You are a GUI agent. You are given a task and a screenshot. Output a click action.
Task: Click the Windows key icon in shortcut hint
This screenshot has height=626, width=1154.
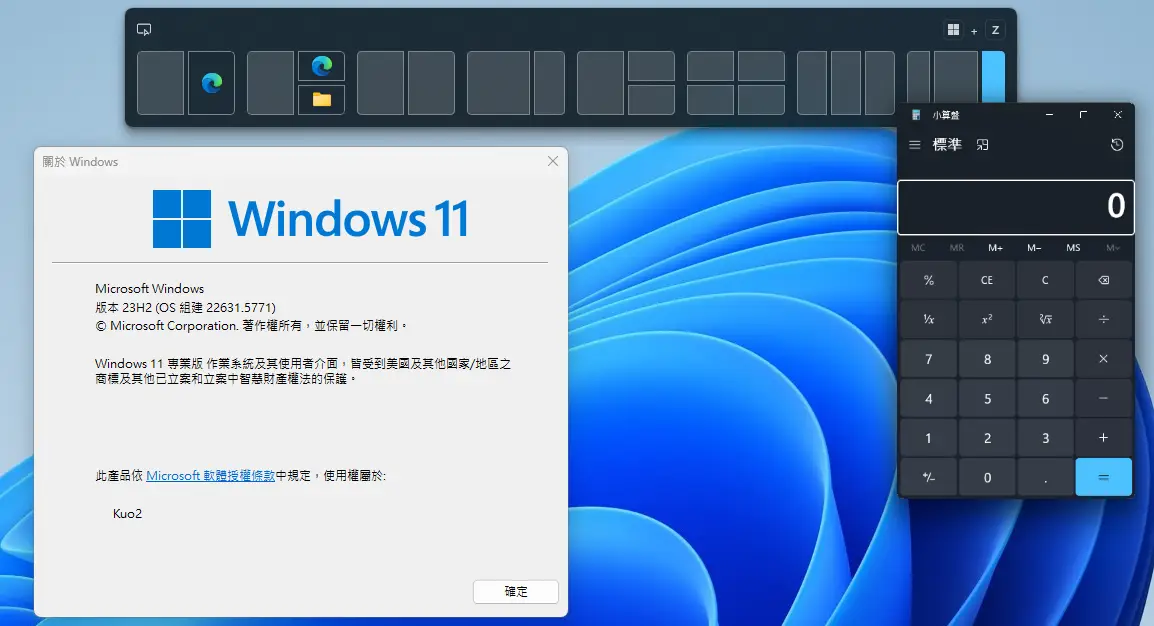tap(953, 29)
